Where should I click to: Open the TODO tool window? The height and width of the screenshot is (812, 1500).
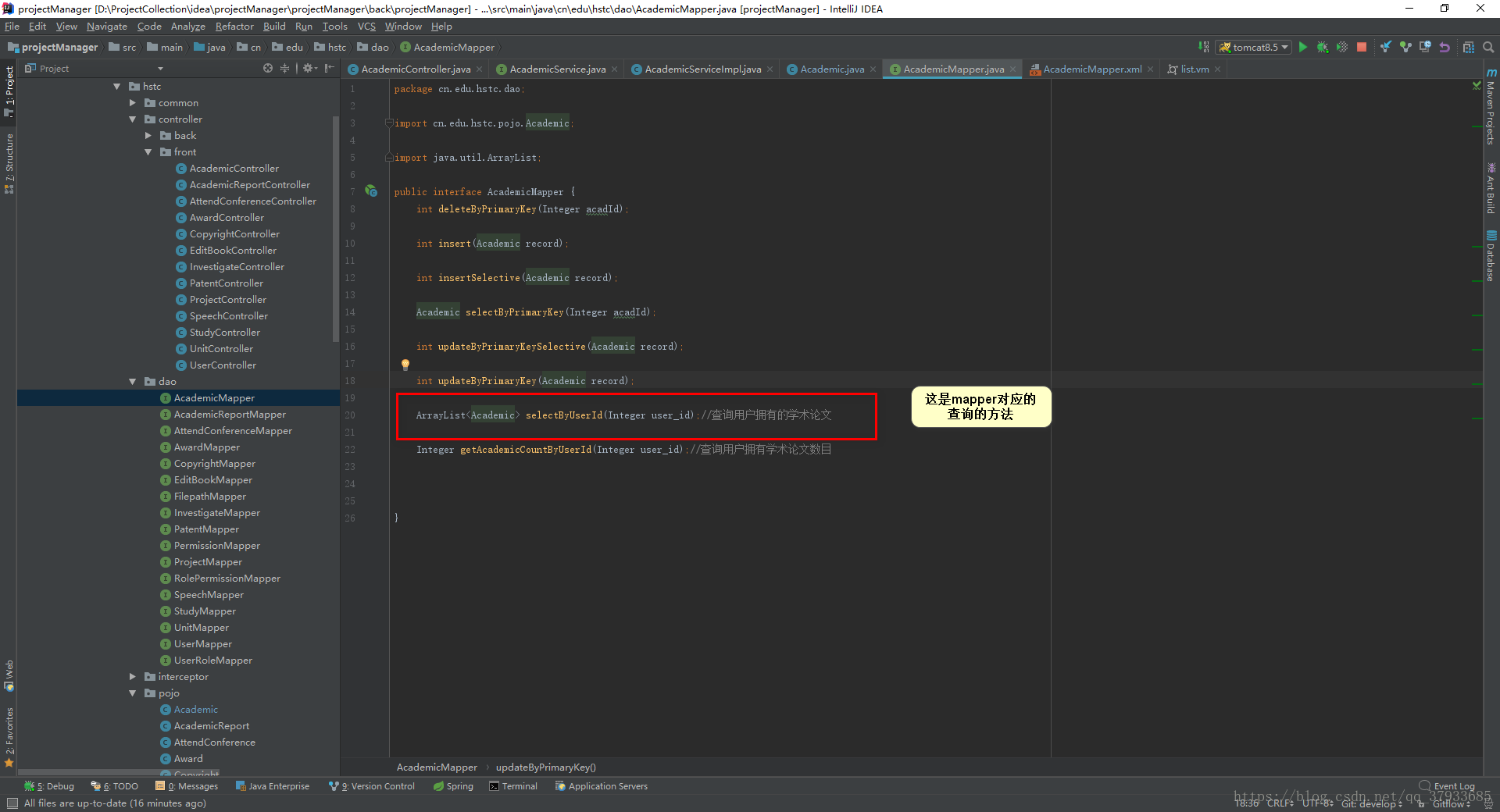[x=115, y=786]
